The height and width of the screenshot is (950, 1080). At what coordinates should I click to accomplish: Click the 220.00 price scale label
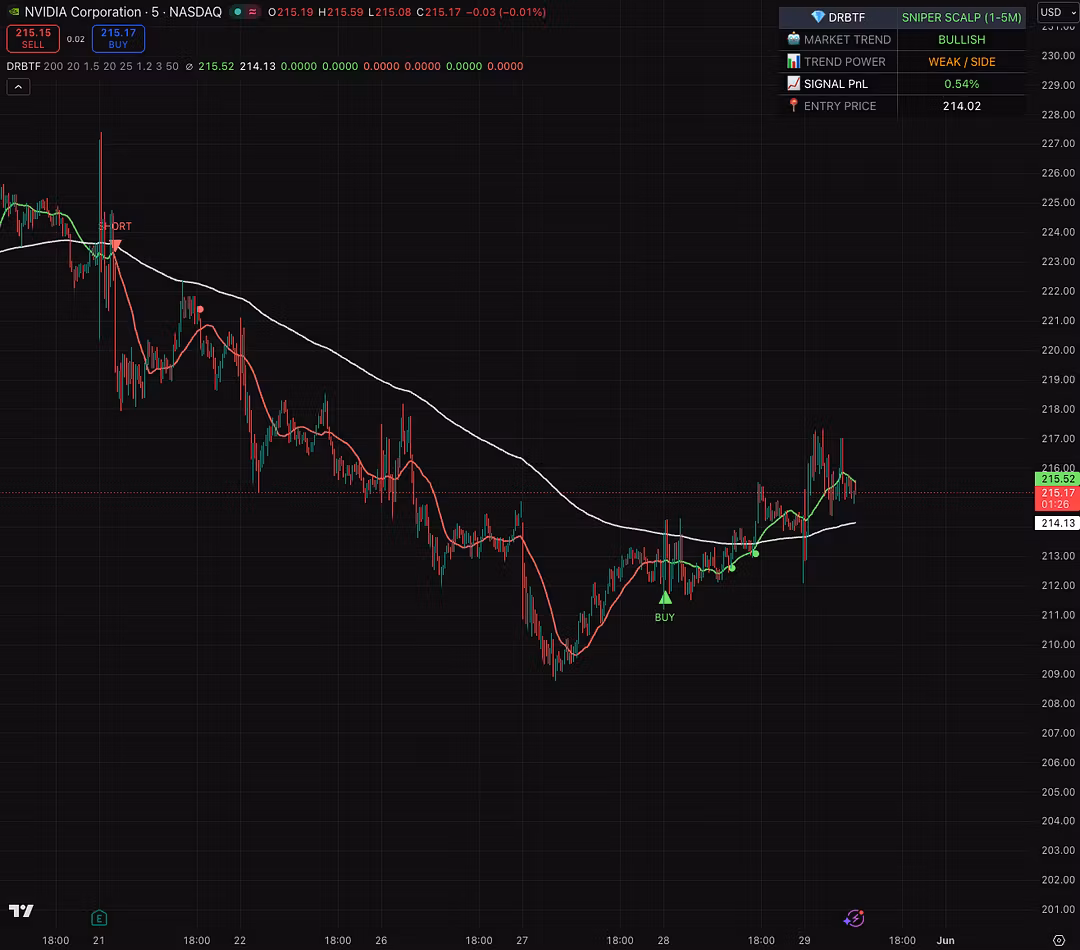coord(1058,350)
